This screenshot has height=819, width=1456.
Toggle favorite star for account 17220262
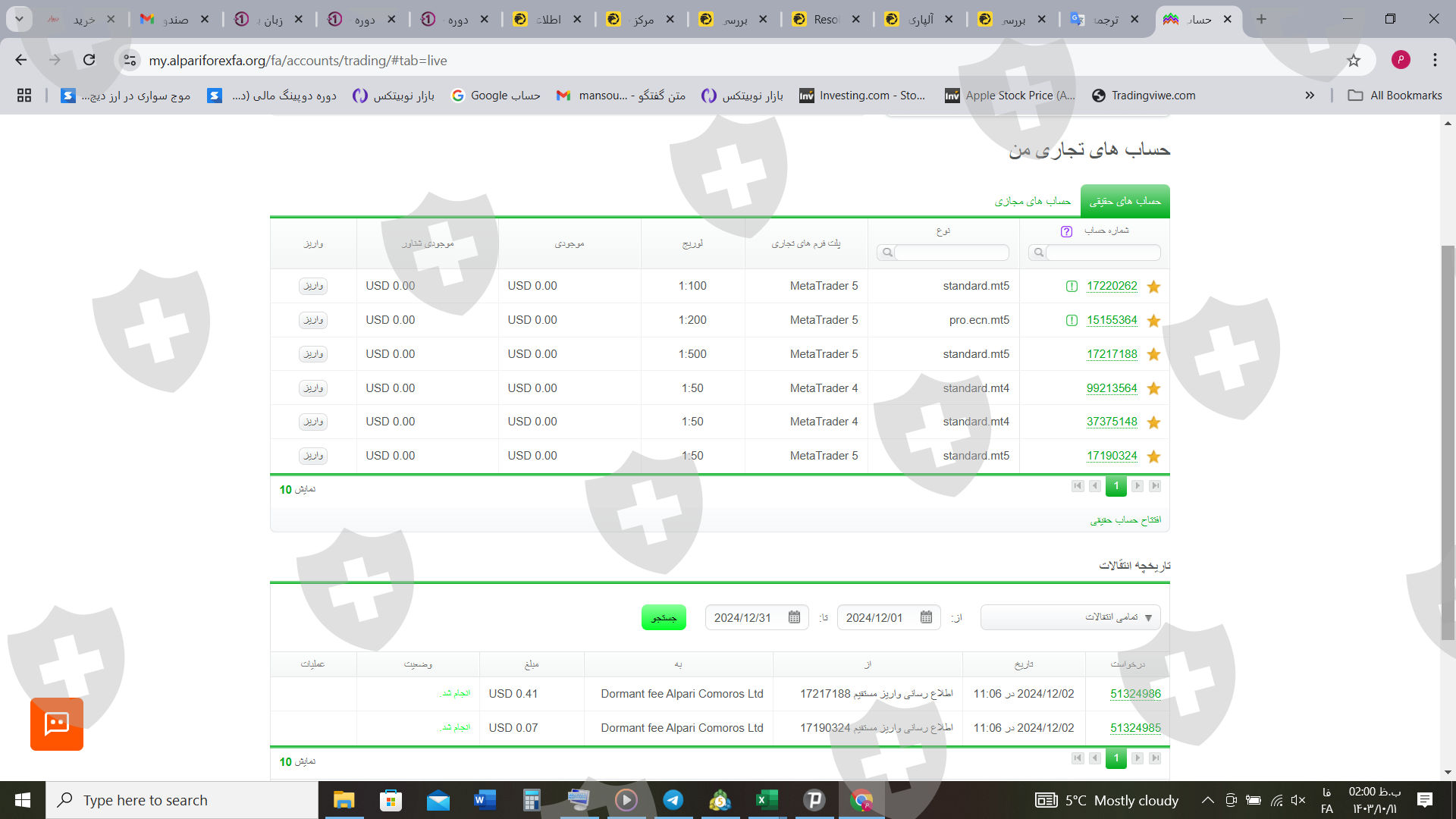click(x=1153, y=287)
